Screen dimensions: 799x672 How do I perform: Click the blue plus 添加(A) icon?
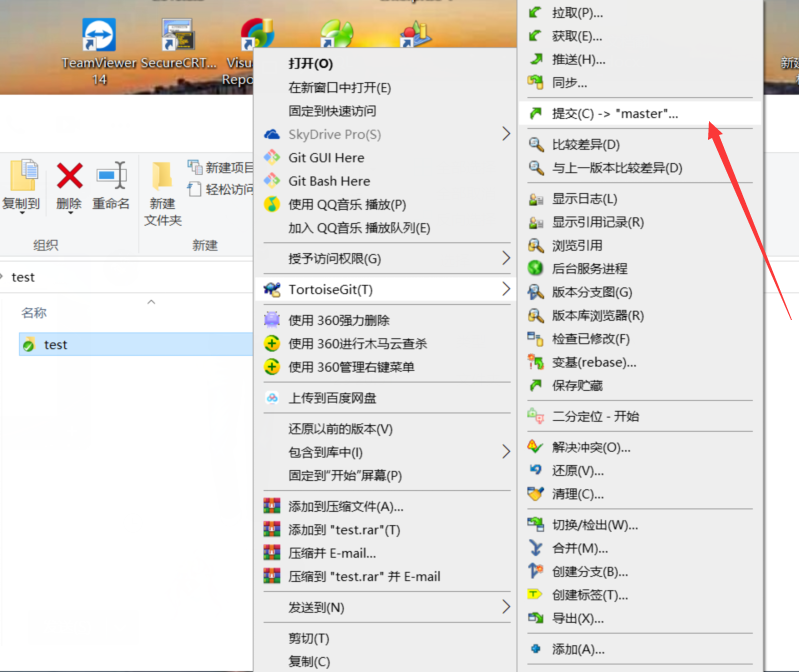click(535, 649)
